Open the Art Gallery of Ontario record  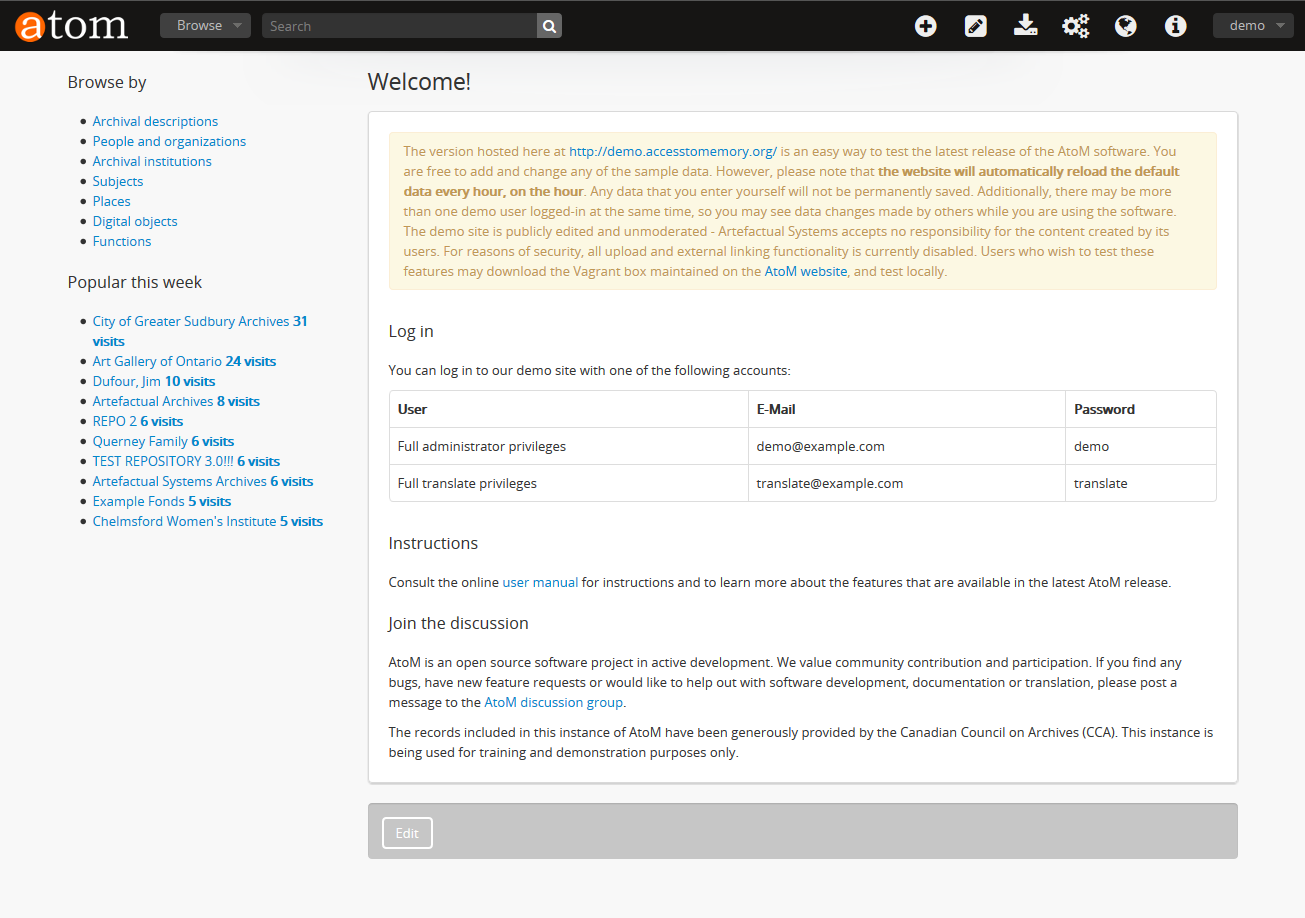pos(156,361)
